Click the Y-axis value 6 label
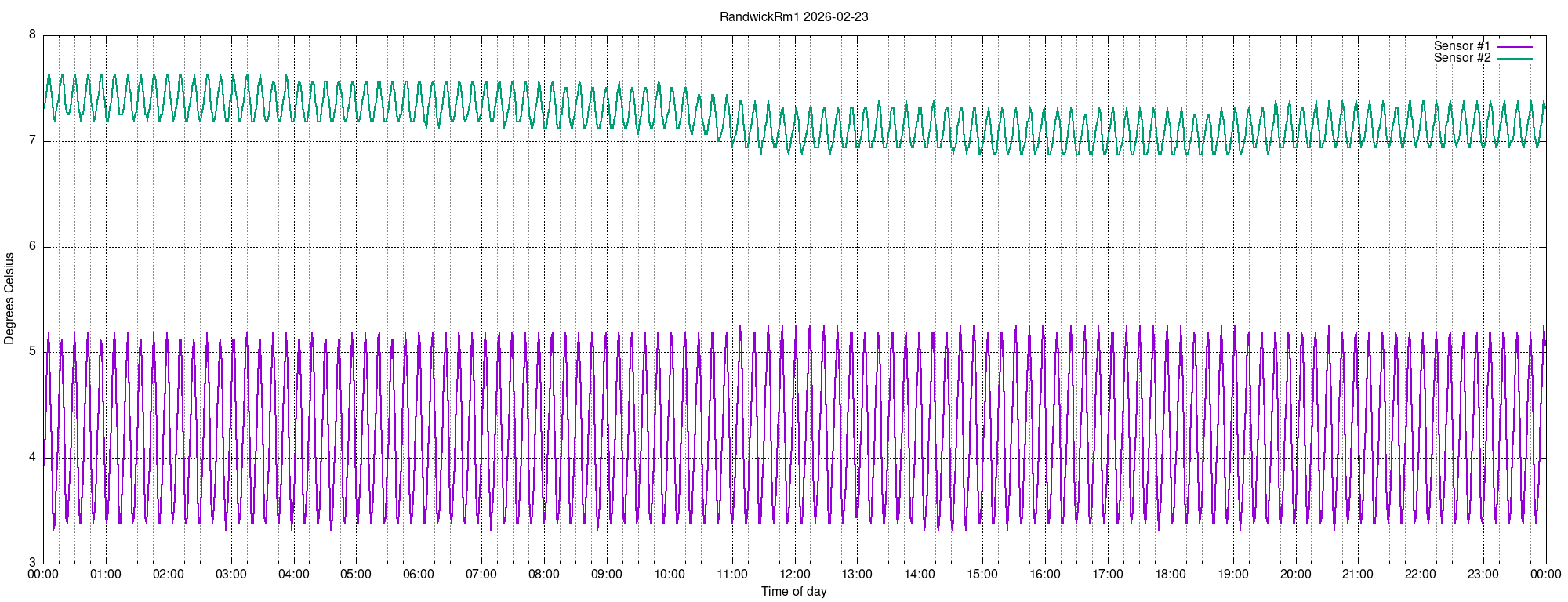 click(32, 246)
